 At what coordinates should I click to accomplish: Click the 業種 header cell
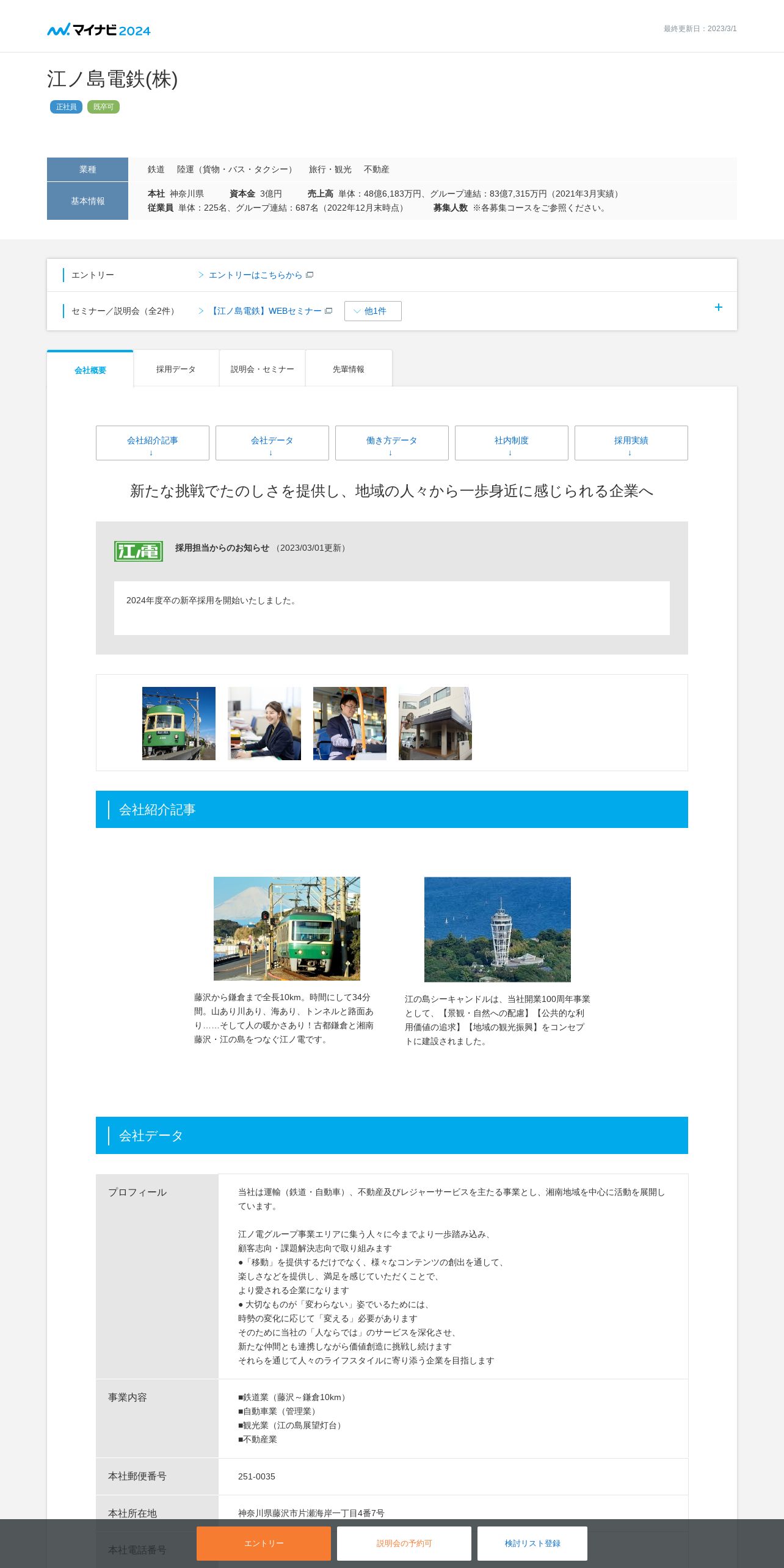tap(87, 169)
